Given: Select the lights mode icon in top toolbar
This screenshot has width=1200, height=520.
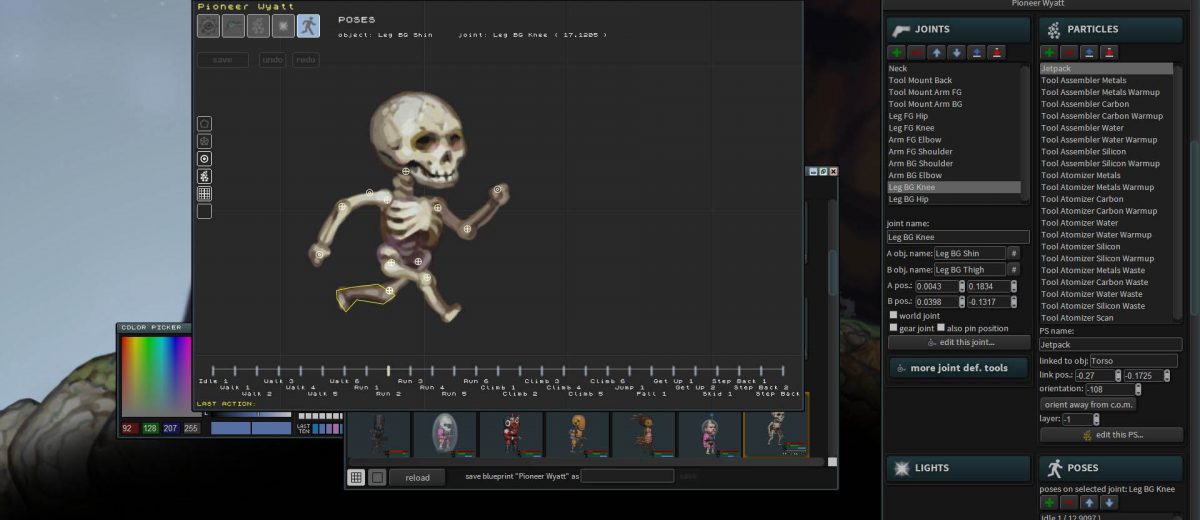Looking at the screenshot, I should click(283, 26).
